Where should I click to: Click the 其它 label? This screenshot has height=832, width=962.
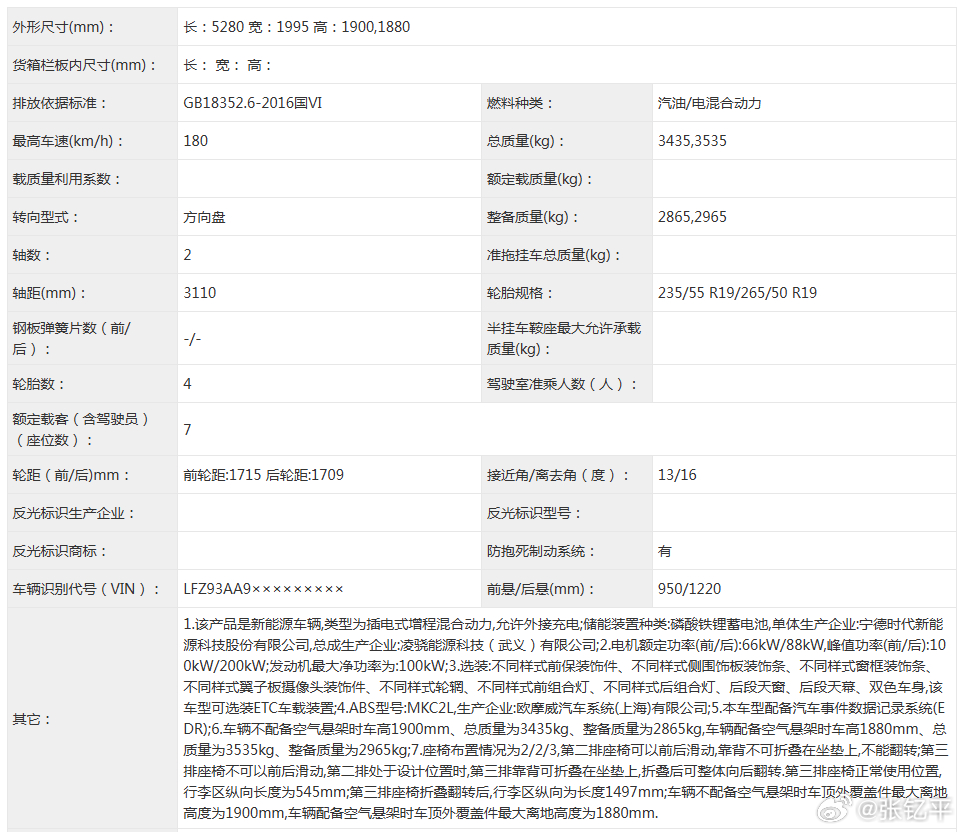(31, 718)
